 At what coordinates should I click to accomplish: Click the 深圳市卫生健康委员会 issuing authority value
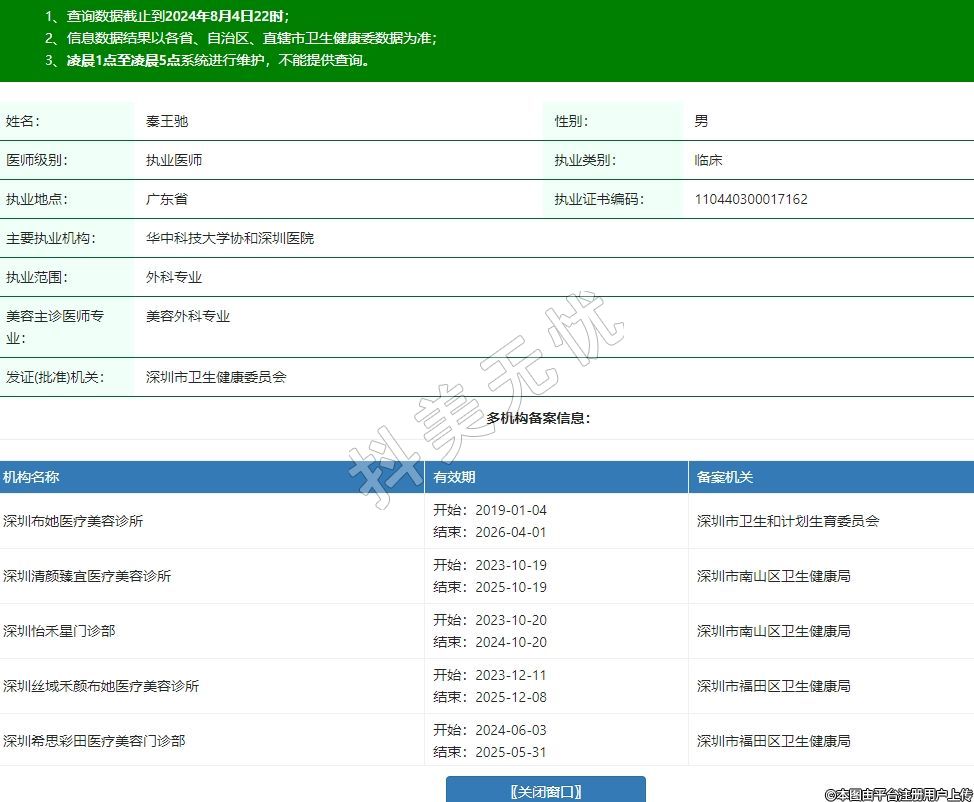point(216,377)
